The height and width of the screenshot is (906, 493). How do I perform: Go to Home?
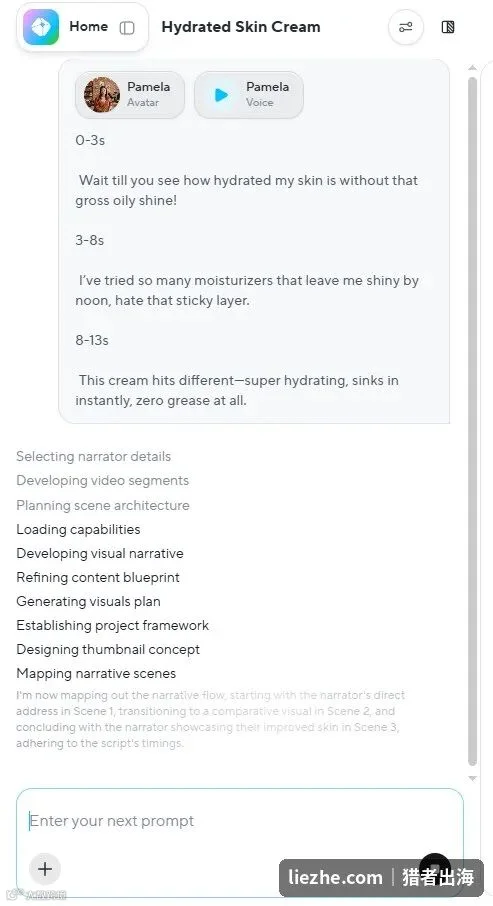point(88,27)
